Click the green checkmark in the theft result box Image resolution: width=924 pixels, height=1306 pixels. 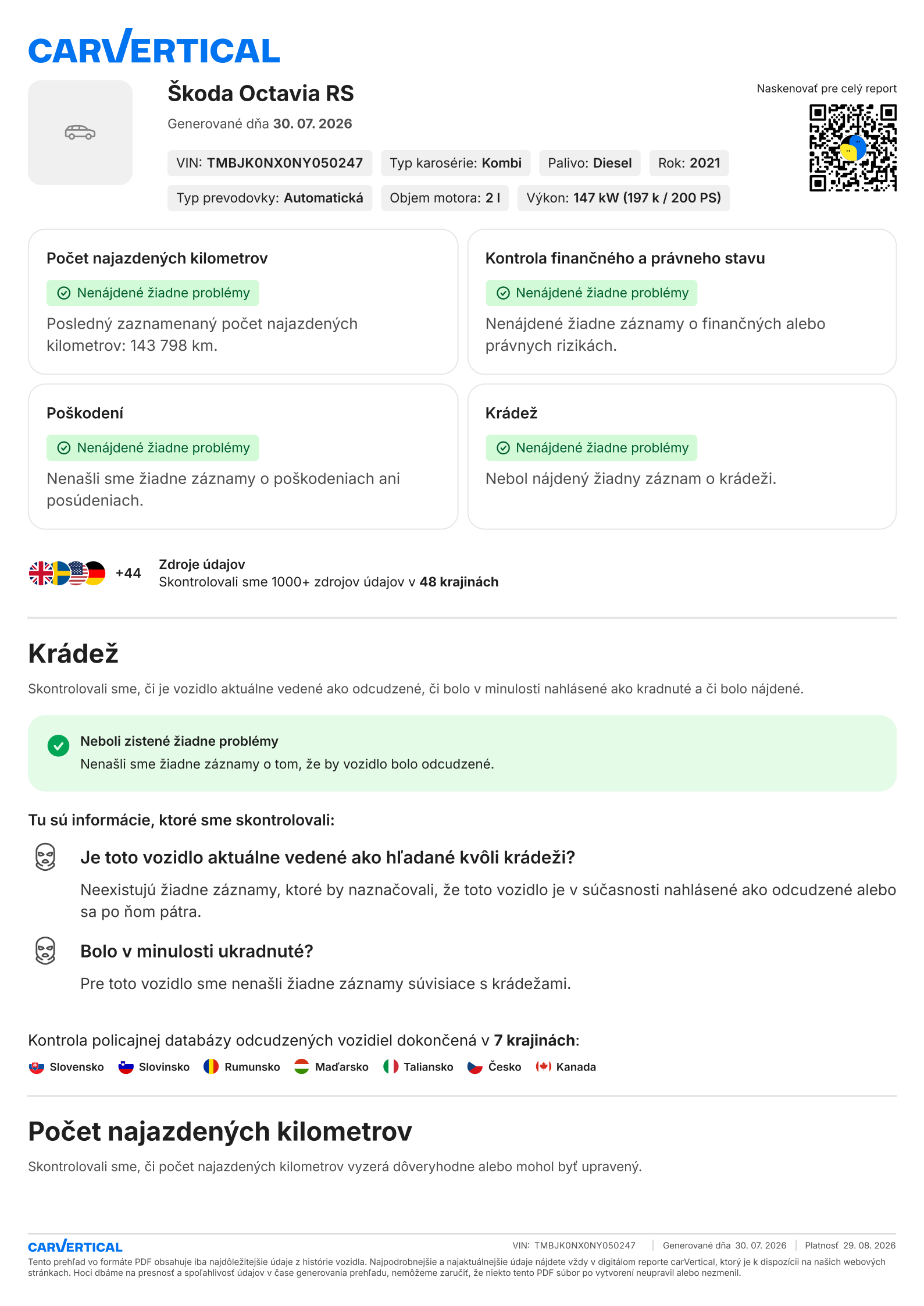pyautogui.click(x=58, y=746)
